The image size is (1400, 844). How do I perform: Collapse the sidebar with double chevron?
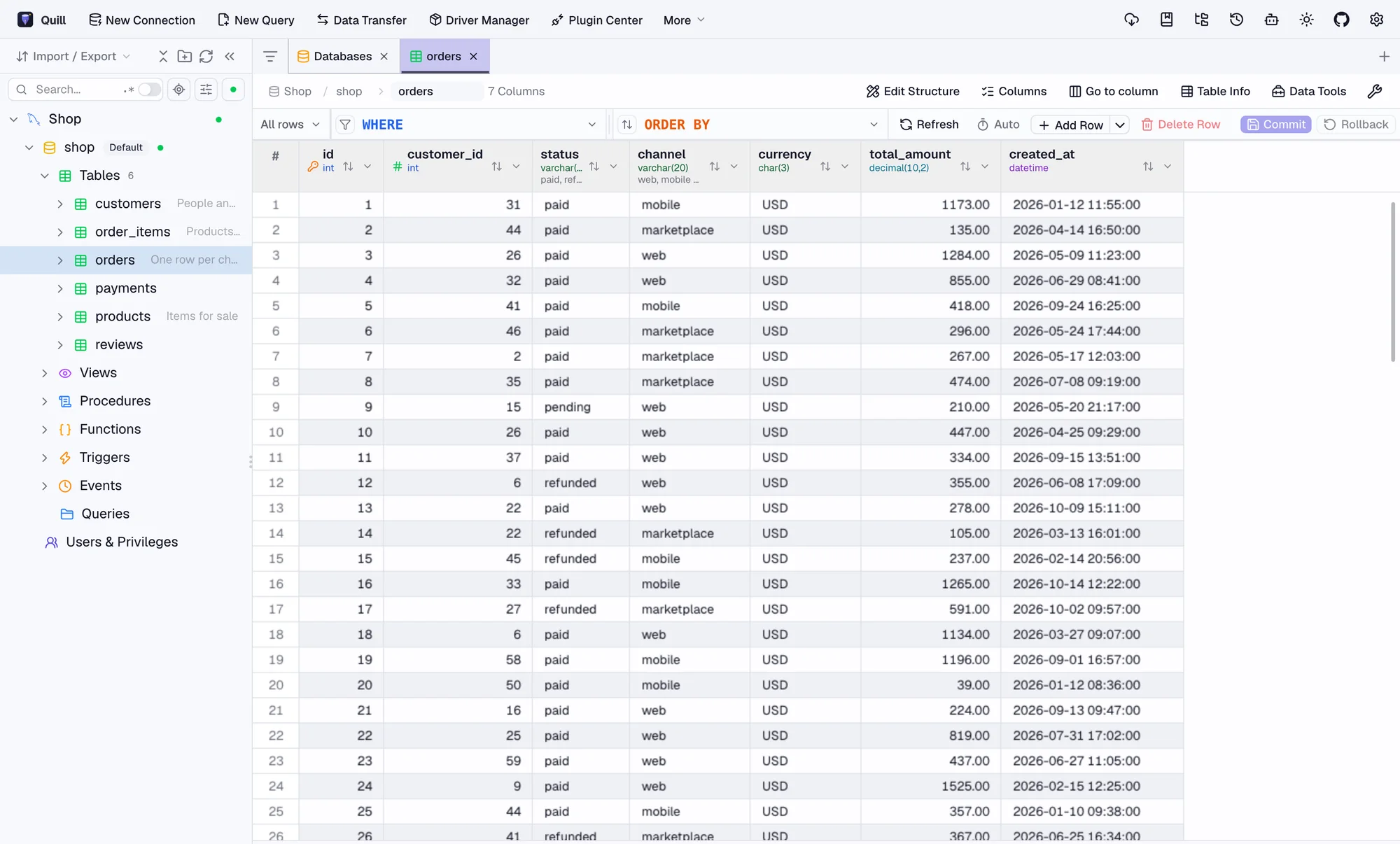pyautogui.click(x=230, y=56)
